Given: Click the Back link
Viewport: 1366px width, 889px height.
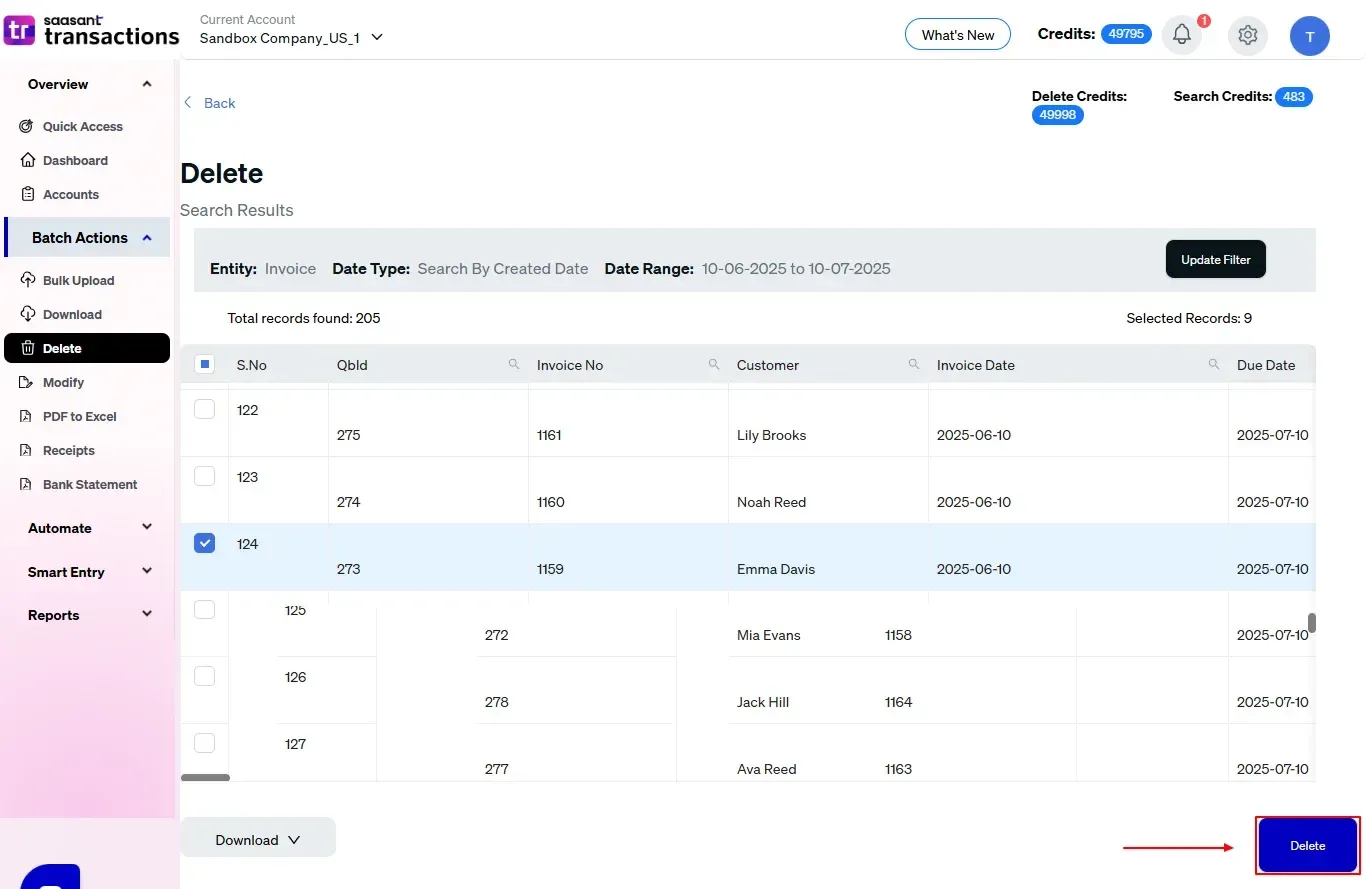Looking at the screenshot, I should pyautogui.click(x=219, y=103).
